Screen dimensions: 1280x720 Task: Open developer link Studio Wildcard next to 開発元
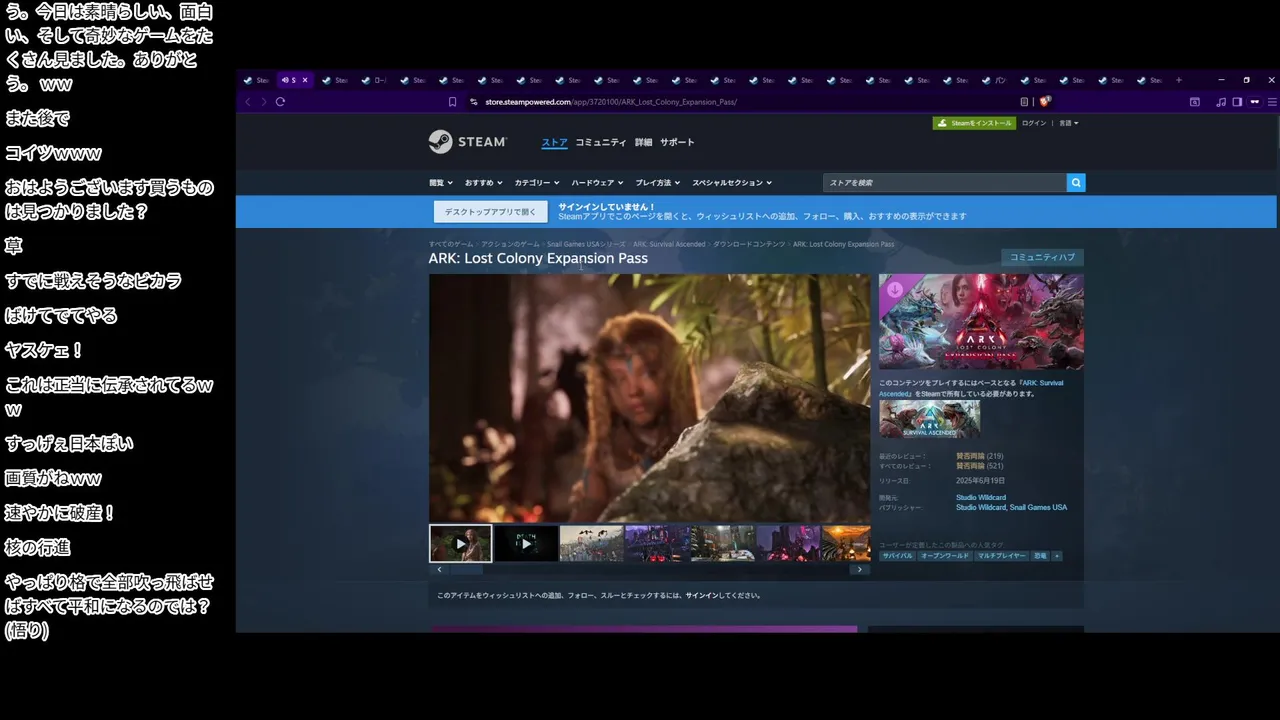pos(981,497)
